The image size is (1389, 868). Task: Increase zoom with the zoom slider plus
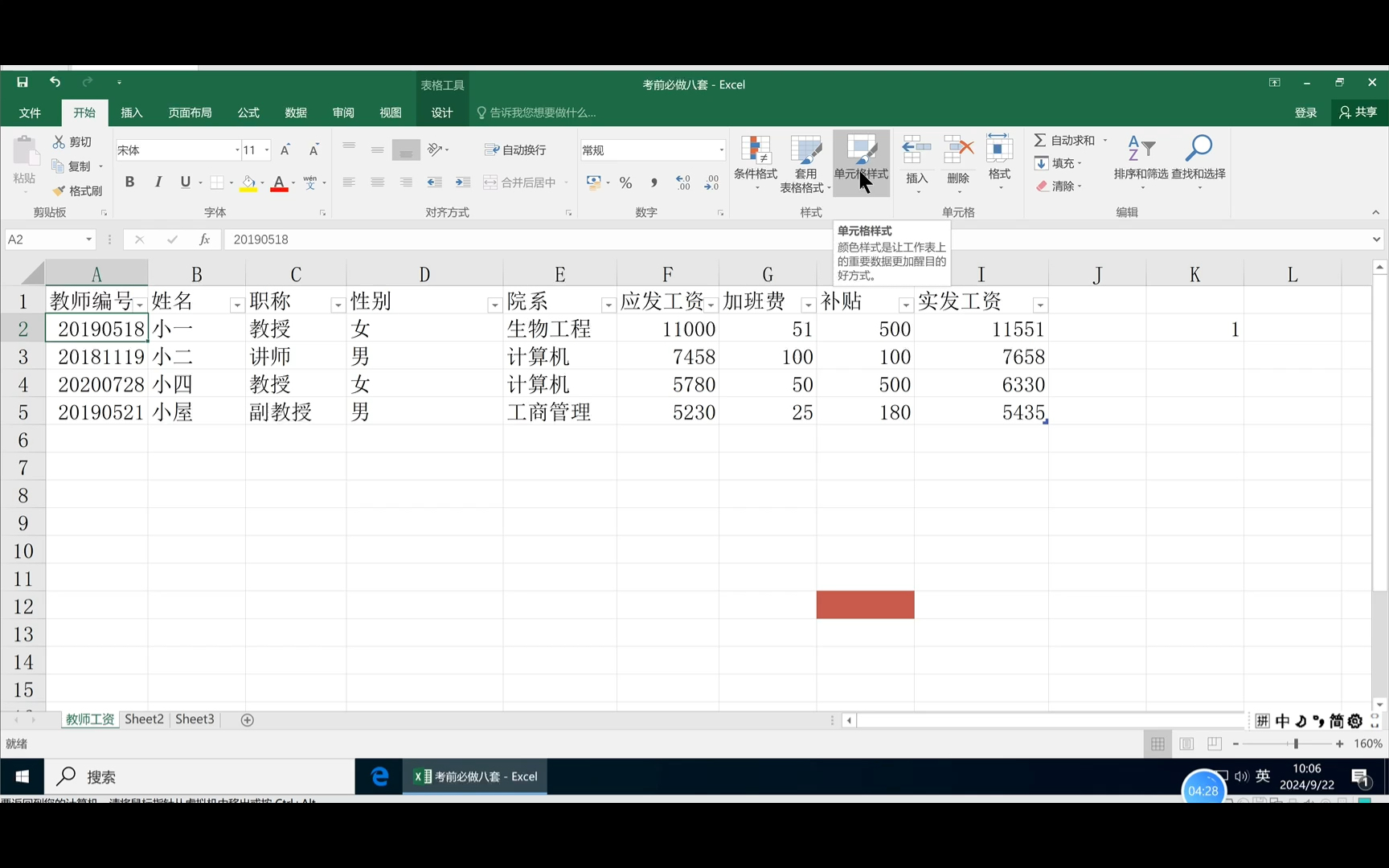1338,743
